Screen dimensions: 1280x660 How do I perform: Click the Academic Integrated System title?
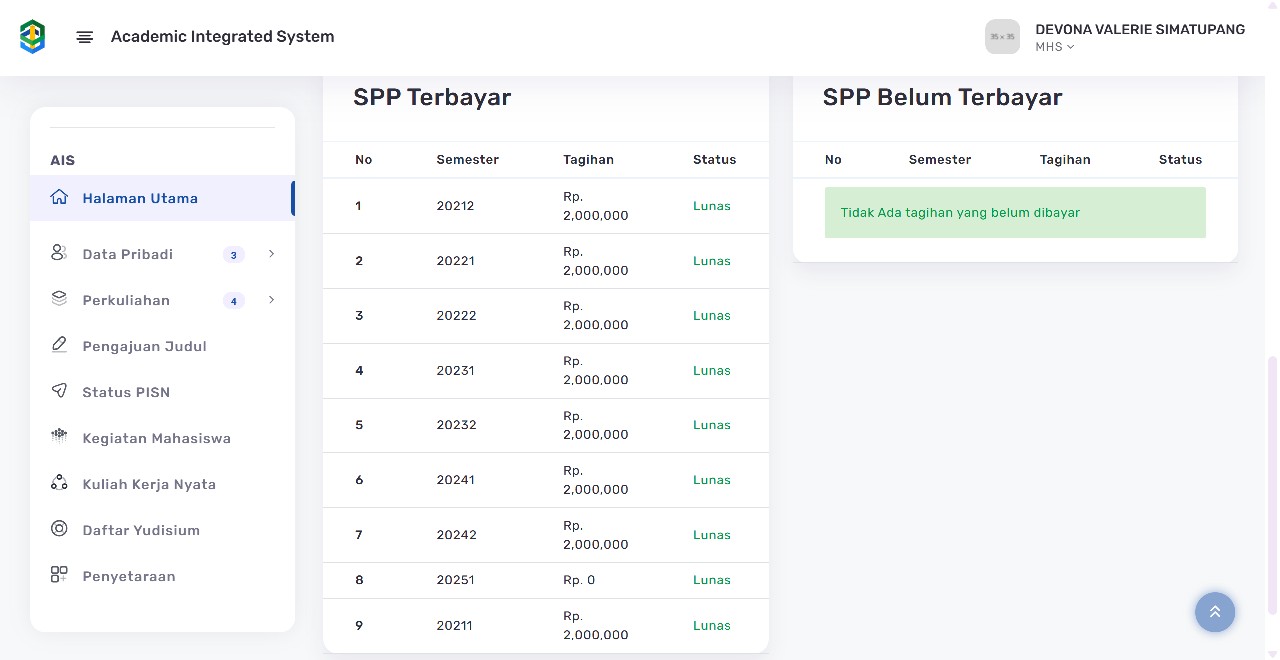[x=222, y=37]
